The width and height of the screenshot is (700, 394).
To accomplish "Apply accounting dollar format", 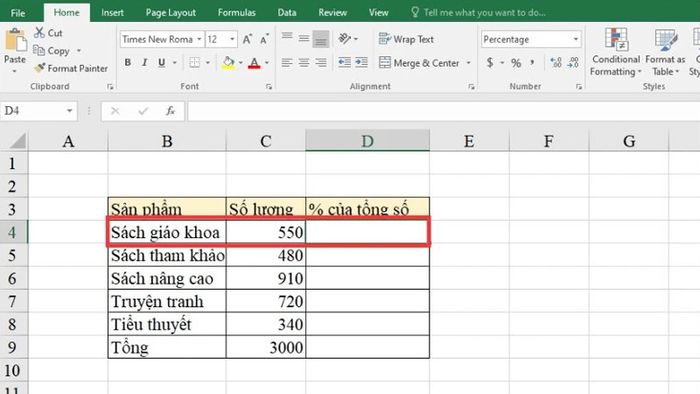I will [490, 62].
